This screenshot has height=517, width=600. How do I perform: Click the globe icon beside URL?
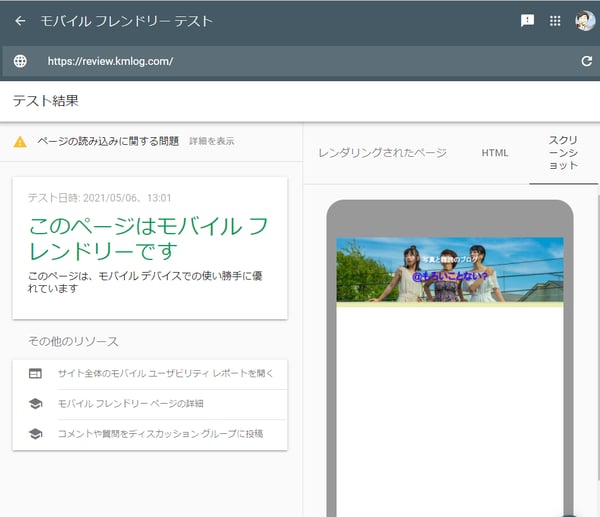(20, 61)
